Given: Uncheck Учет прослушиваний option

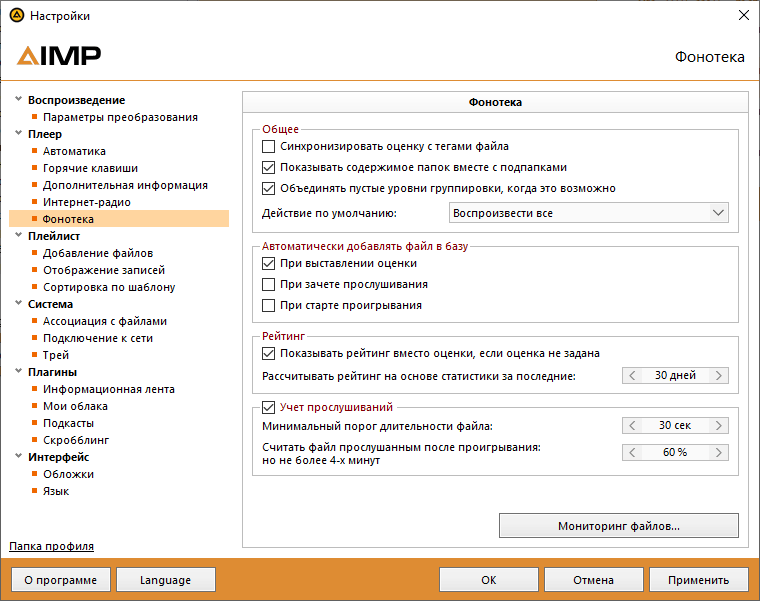Looking at the screenshot, I should point(268,407).
